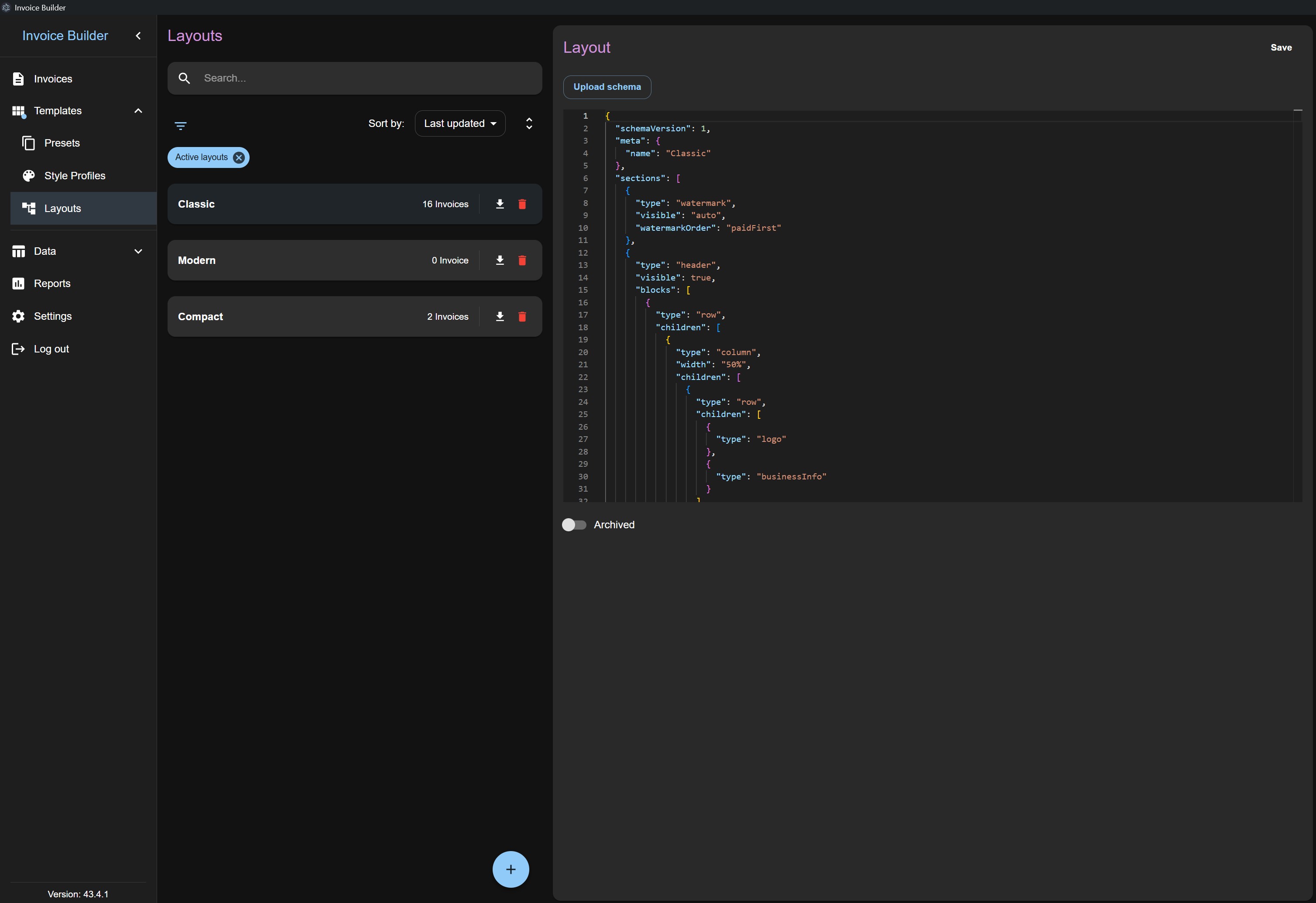Click the Version 43.4.1 text
Screen dimensions: 1316x903
coord(78,894)
